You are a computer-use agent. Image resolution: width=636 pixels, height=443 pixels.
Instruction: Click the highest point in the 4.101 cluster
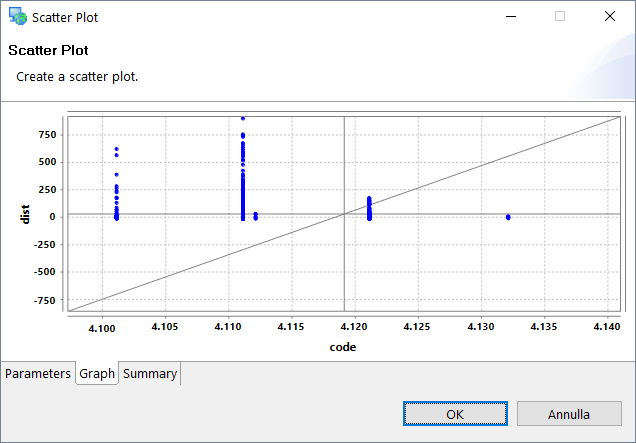click(x=116, y=150)
